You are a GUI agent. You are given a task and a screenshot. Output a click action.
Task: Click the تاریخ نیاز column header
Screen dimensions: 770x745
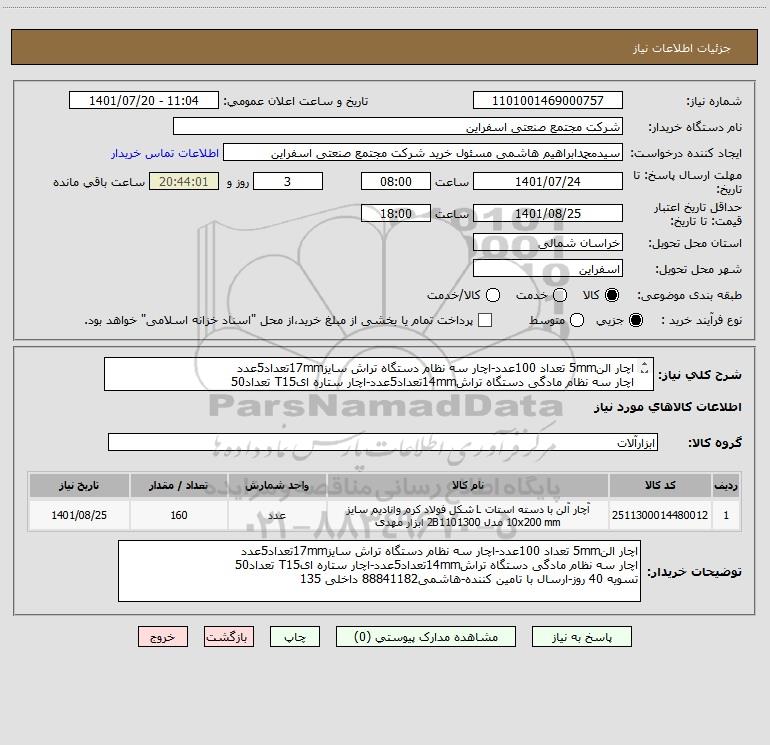79,485
